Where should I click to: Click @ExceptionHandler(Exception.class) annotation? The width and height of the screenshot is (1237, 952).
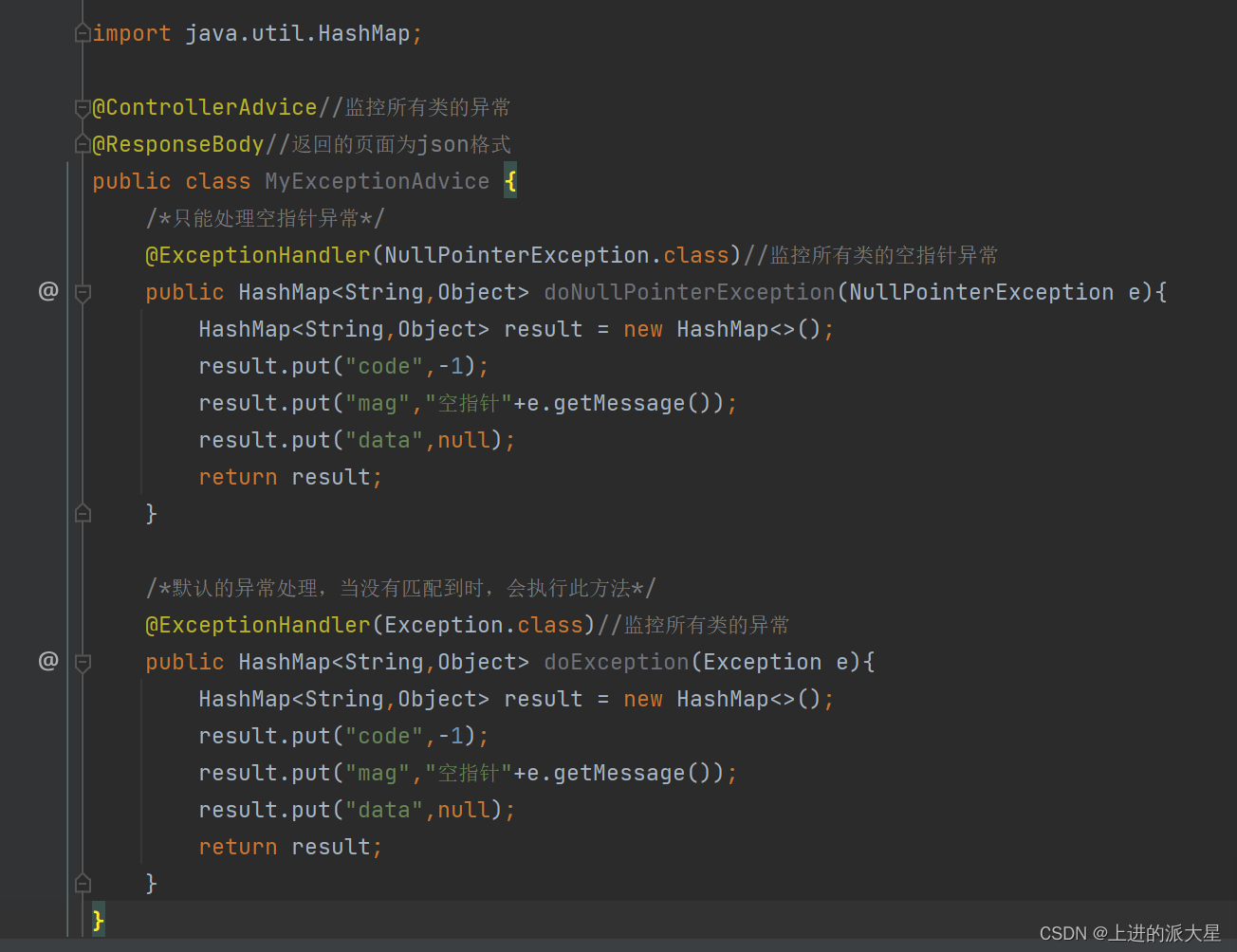point(371,625)
